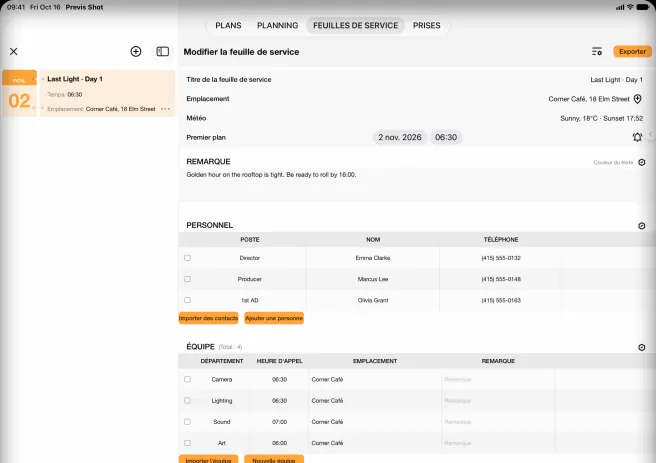Click the name Marcus Lee
Viewport: 656px width, 463px height.
click(x=373, y=279)
